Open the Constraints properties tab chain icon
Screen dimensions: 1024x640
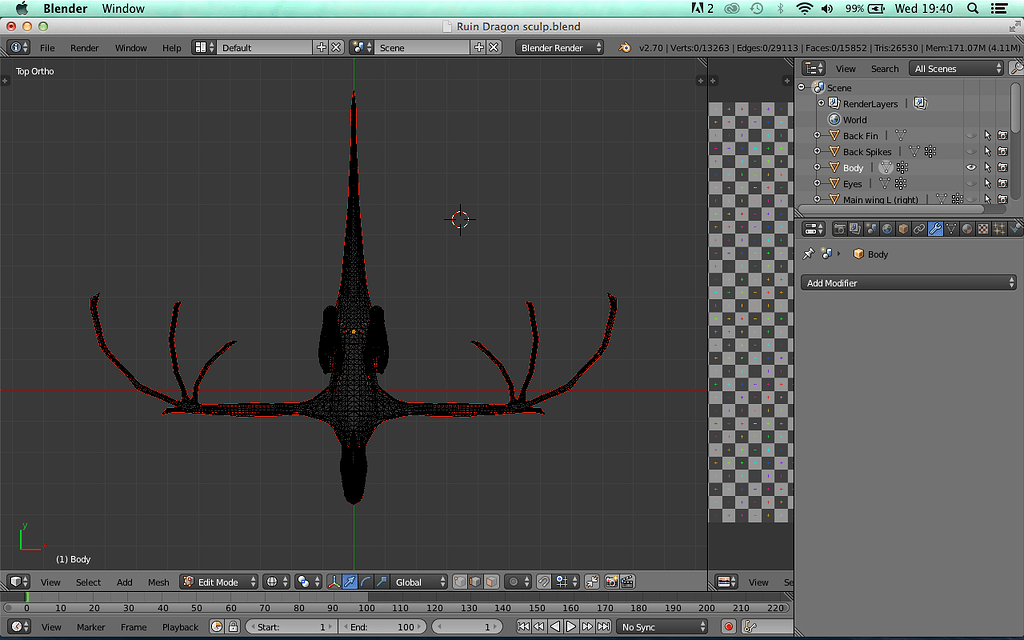point(919,229)
